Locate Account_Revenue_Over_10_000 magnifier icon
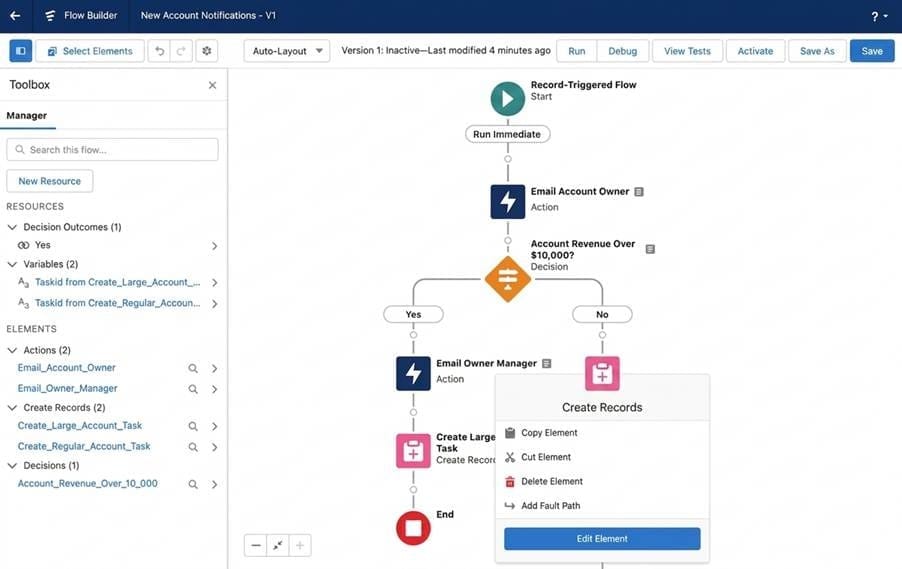Image resolution: width=902 pixels, height=569 pixels. [x=193, y=484]
